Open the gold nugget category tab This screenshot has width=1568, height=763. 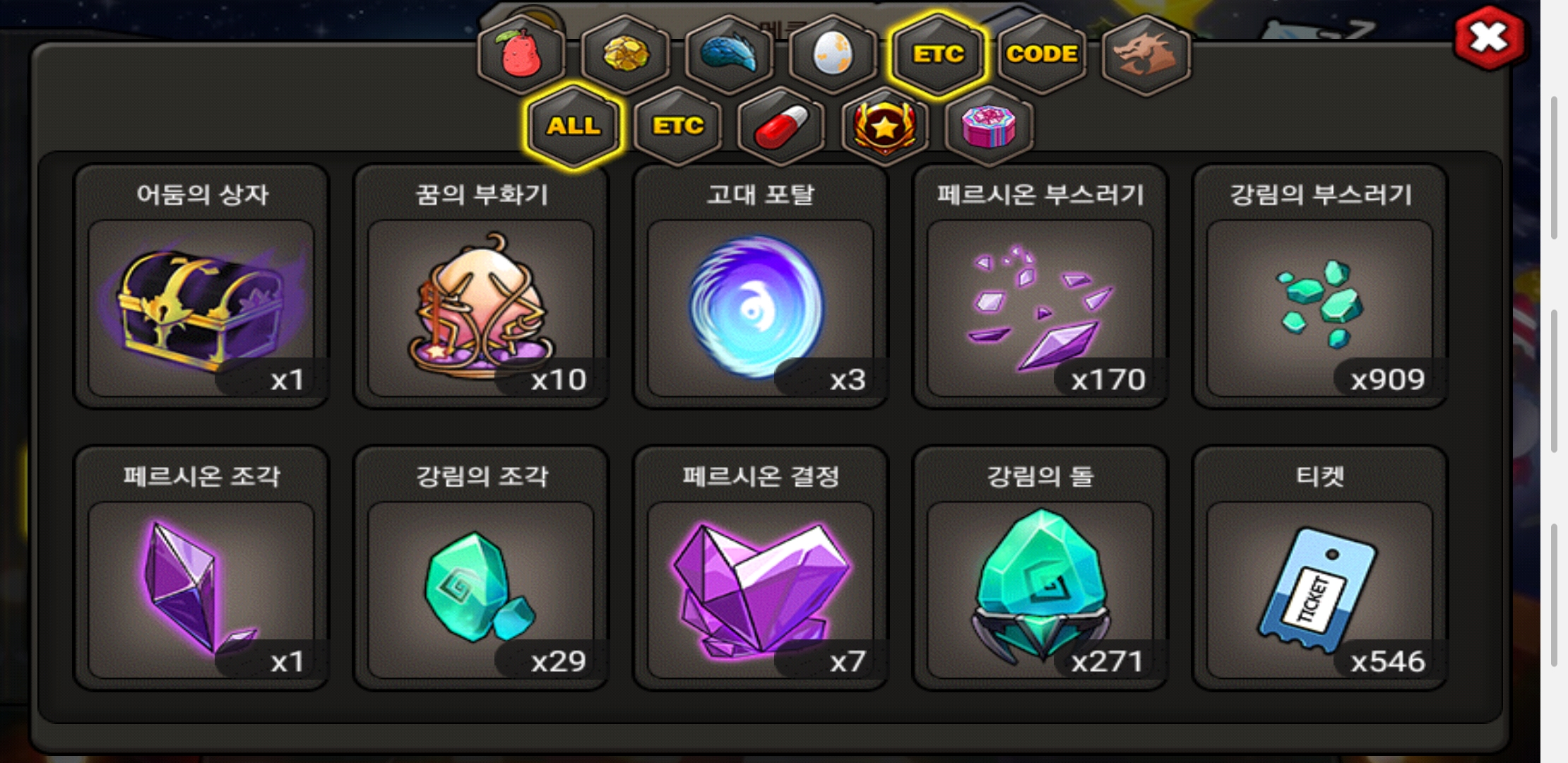(626, 54)
